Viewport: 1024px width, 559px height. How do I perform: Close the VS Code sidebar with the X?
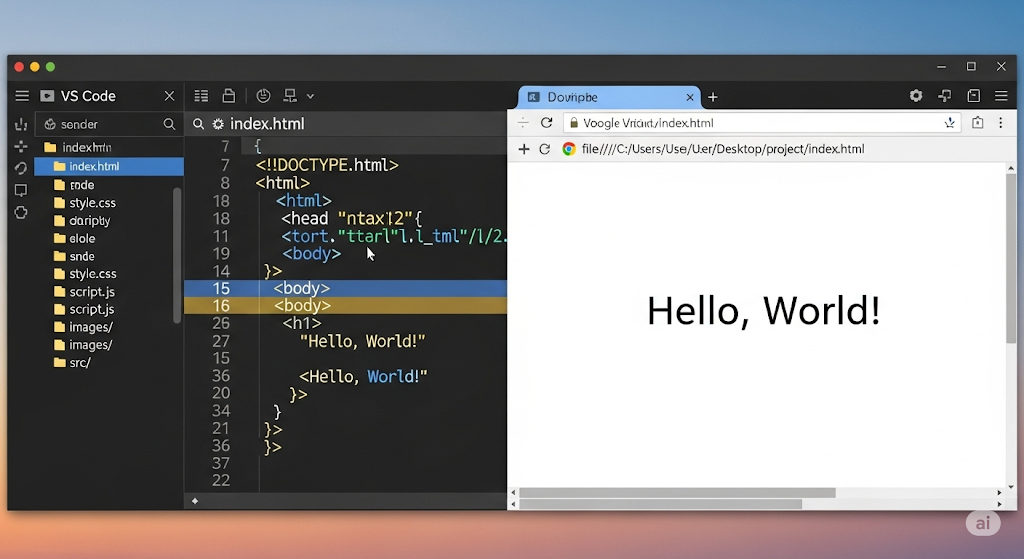169,96
